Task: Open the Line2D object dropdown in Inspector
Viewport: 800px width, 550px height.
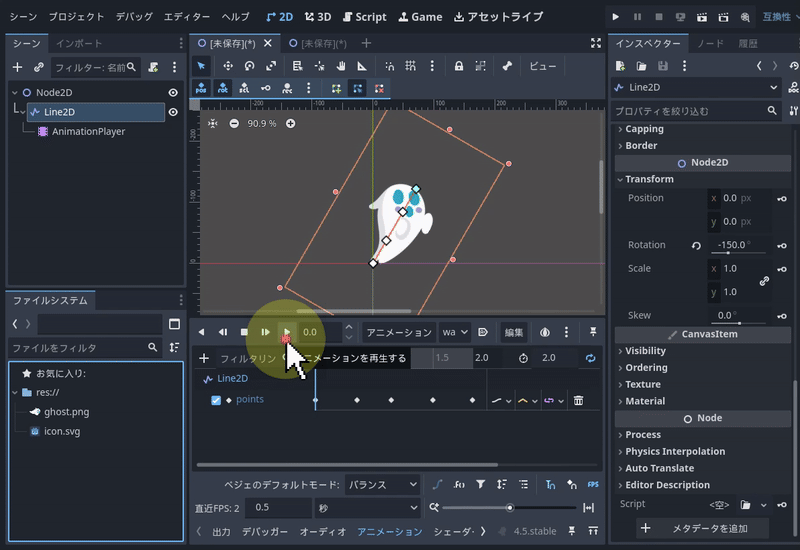Action: 696,88
